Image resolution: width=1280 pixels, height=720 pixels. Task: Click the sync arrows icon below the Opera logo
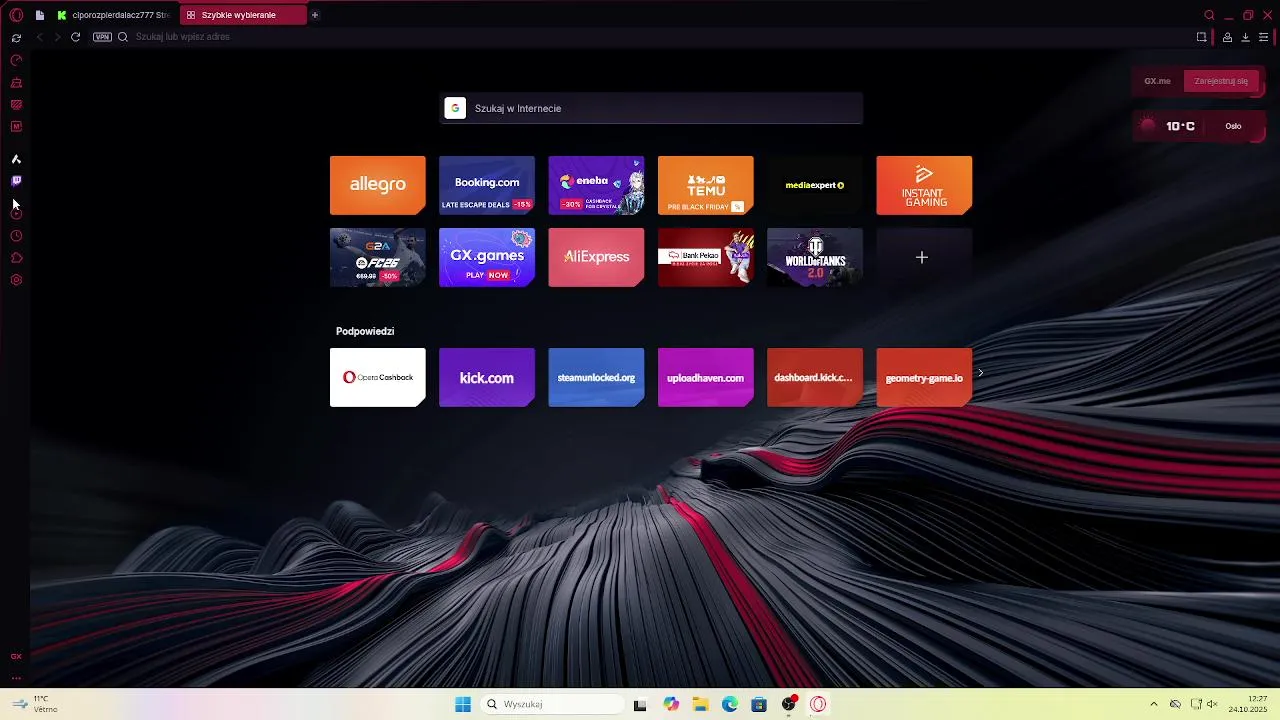16,38
